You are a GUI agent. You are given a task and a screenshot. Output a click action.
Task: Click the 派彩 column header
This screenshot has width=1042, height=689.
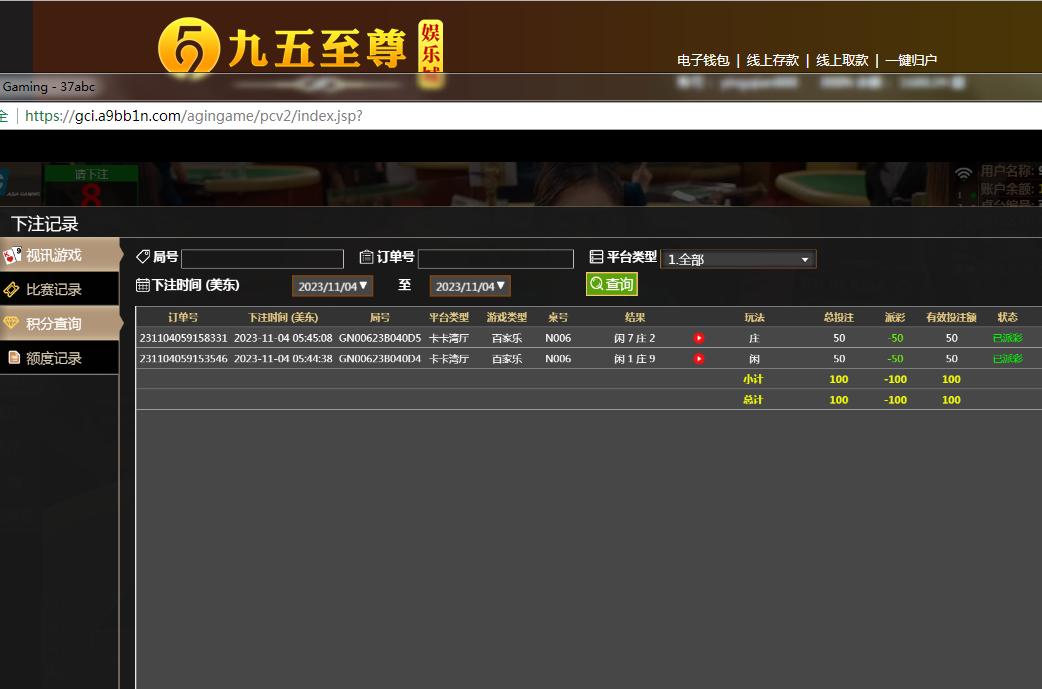(x=895, y=318)
